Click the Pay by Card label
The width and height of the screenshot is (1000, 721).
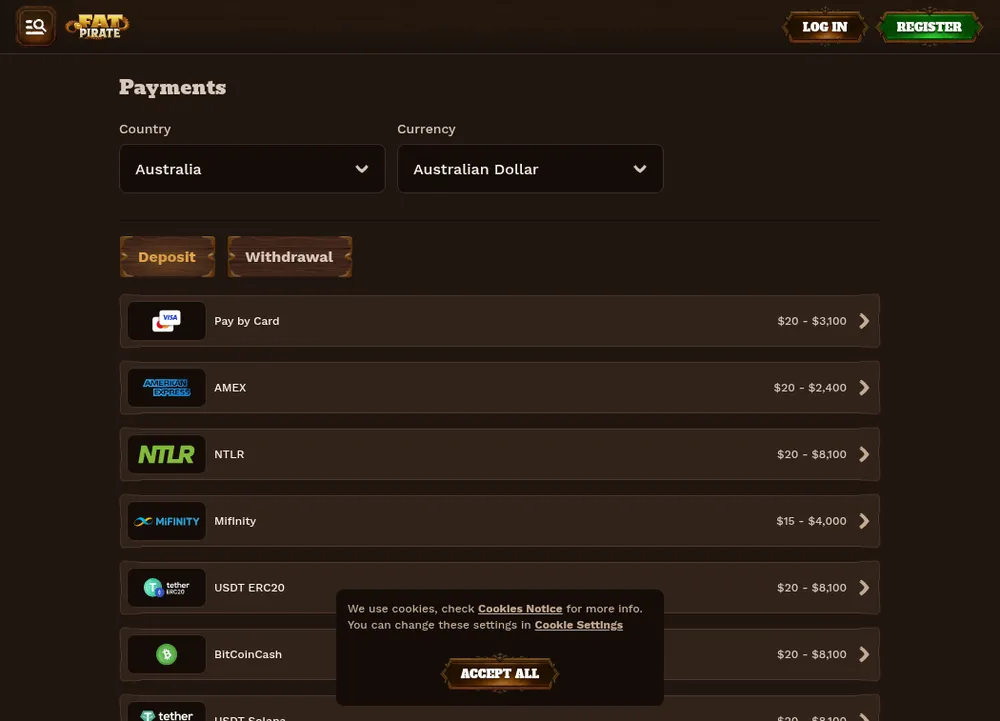point(247,321)
